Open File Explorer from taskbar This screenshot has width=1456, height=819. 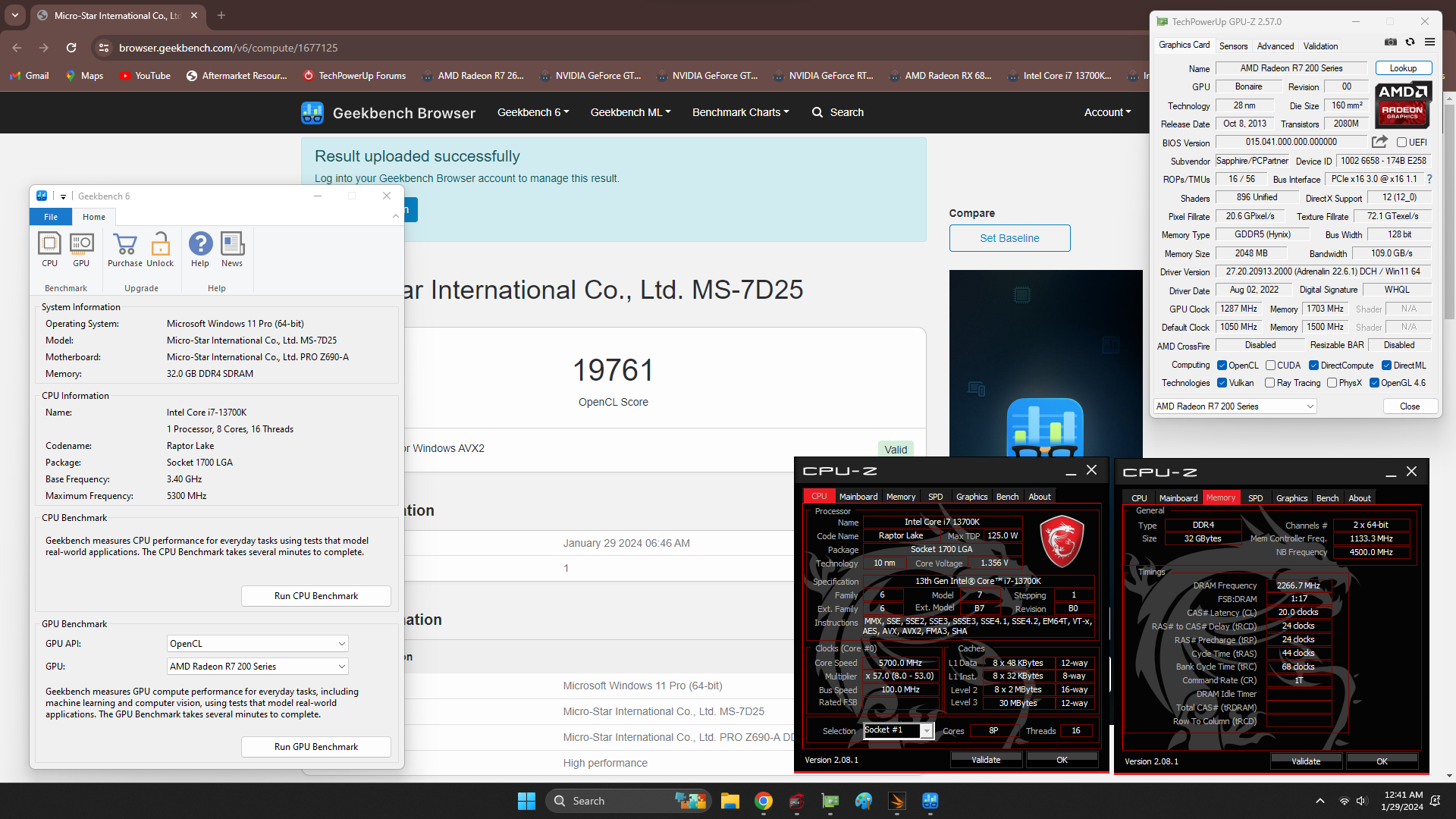tap(730, 801)
